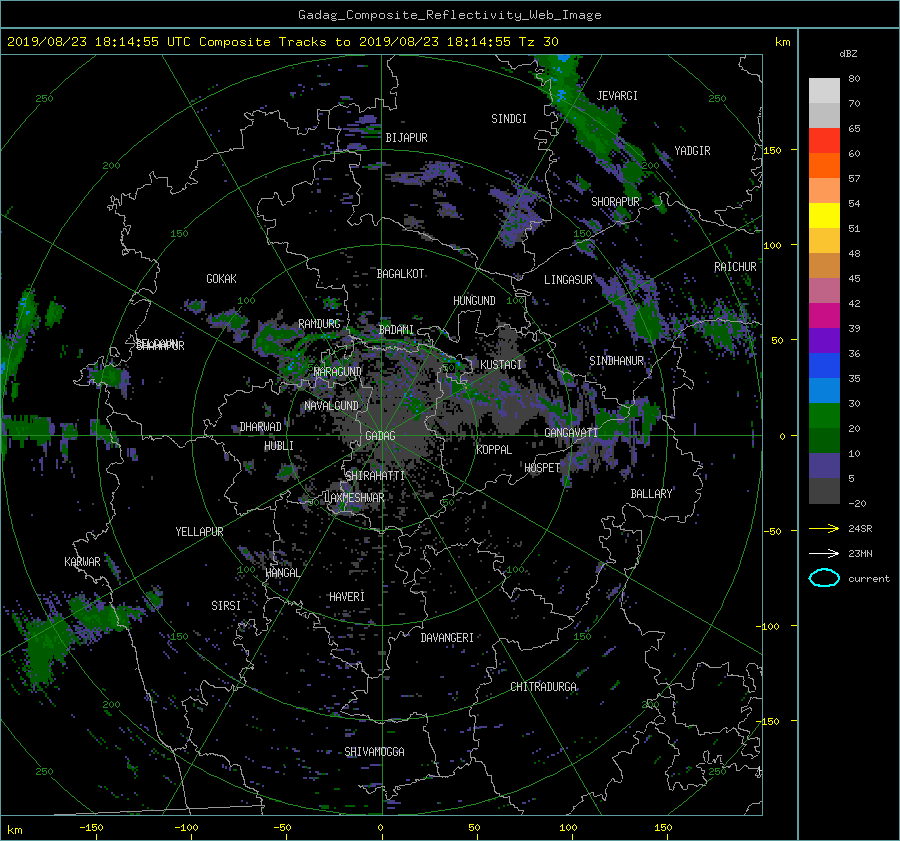Click the NAVALGUND city label

(331, 406)
